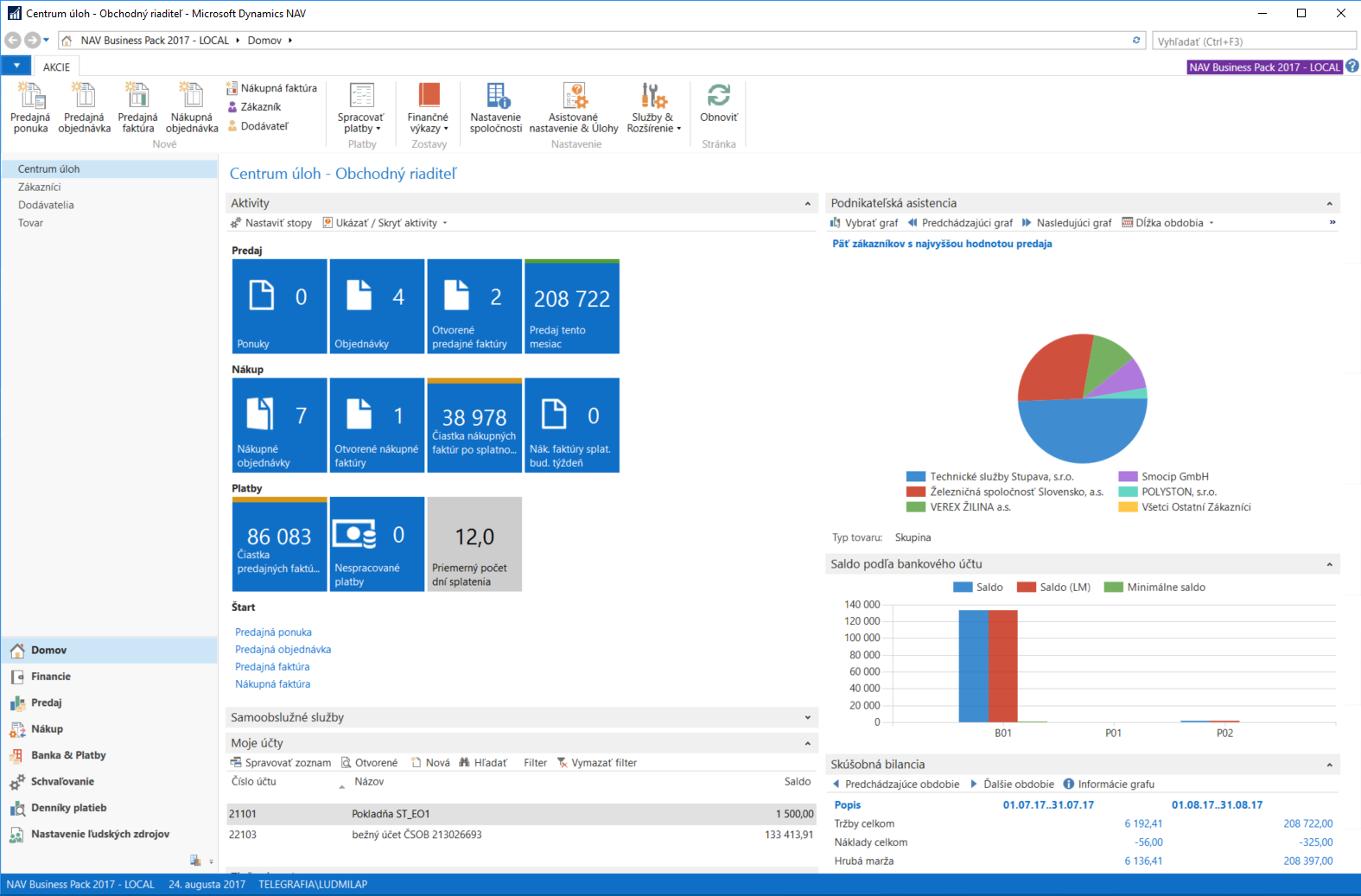Image resolution: width=1361 pixels, height=896 pixels.
Task: Open the blue application menu dropdown
Action: (x=16, y=66)
